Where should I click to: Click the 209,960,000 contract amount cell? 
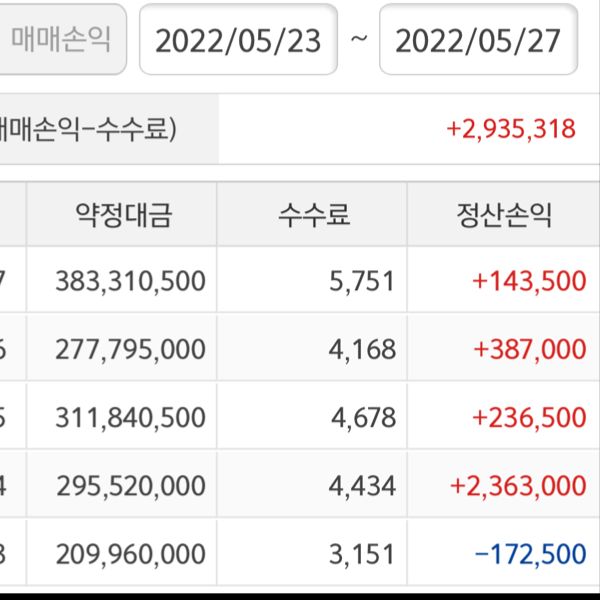point(130,553)
